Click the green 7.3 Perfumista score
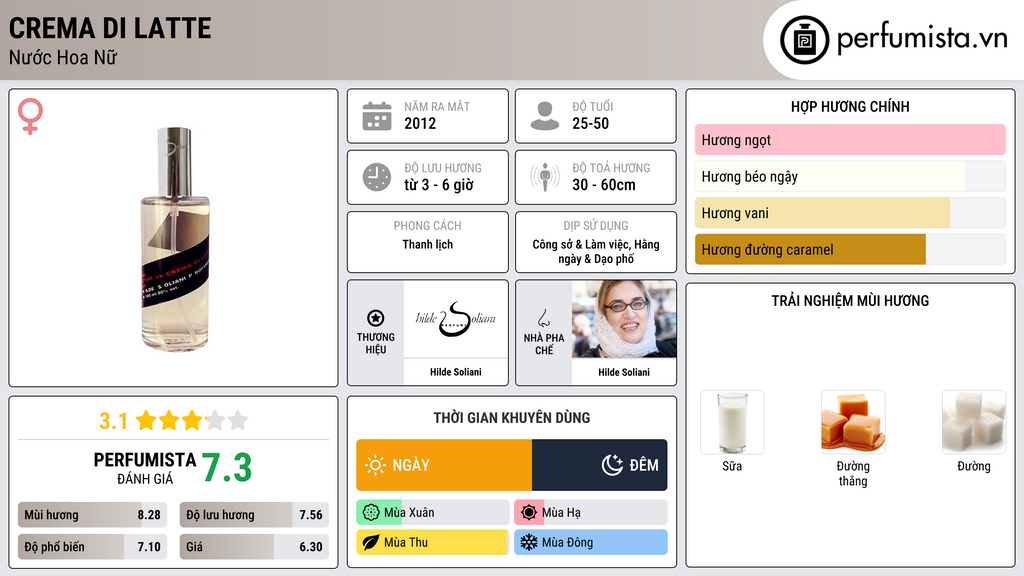Screen dimensions: 1024x576 coord(227,468)
